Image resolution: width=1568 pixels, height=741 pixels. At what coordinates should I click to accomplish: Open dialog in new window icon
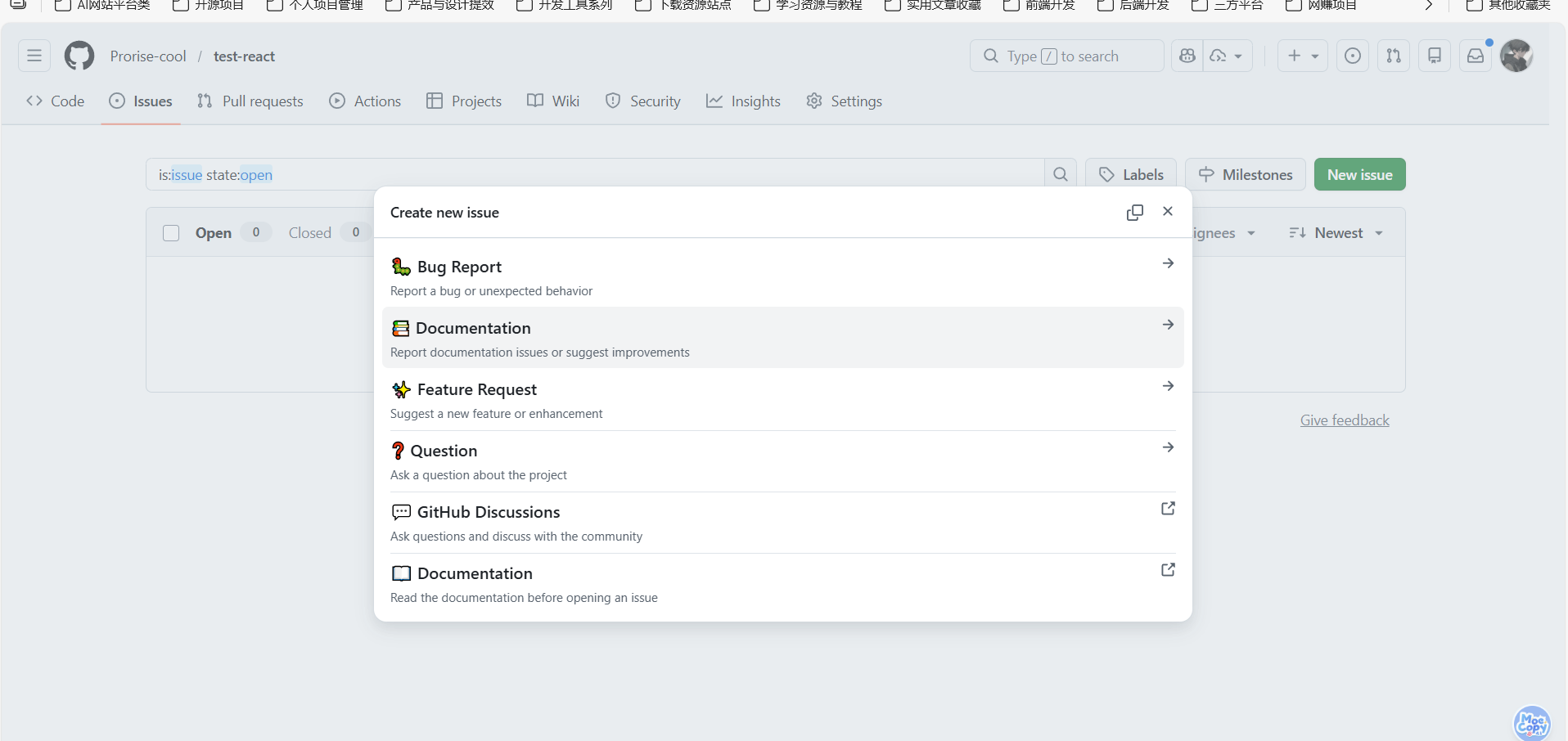(x=1134, y=213)
